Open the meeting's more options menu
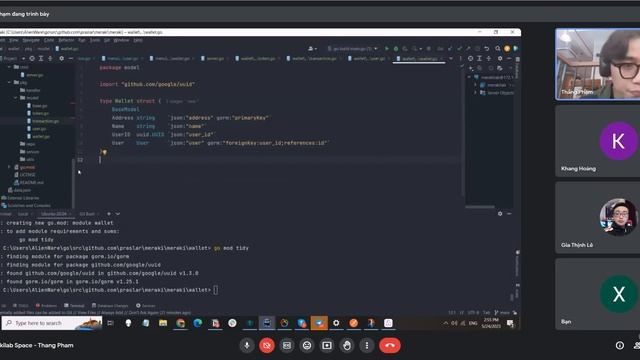Viewport: 640px width, 360px height. point(367,346)
